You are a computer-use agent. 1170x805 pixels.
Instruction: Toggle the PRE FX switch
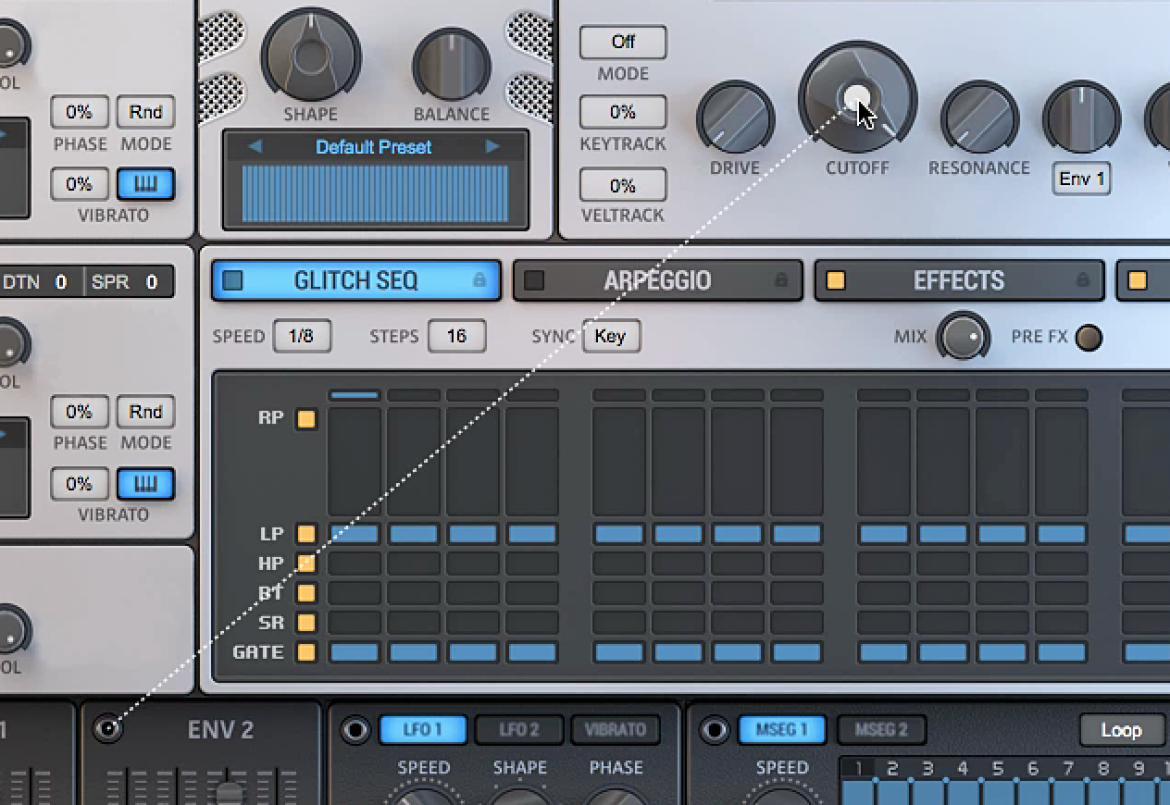pyautogui.click(x=1089, y=337)
